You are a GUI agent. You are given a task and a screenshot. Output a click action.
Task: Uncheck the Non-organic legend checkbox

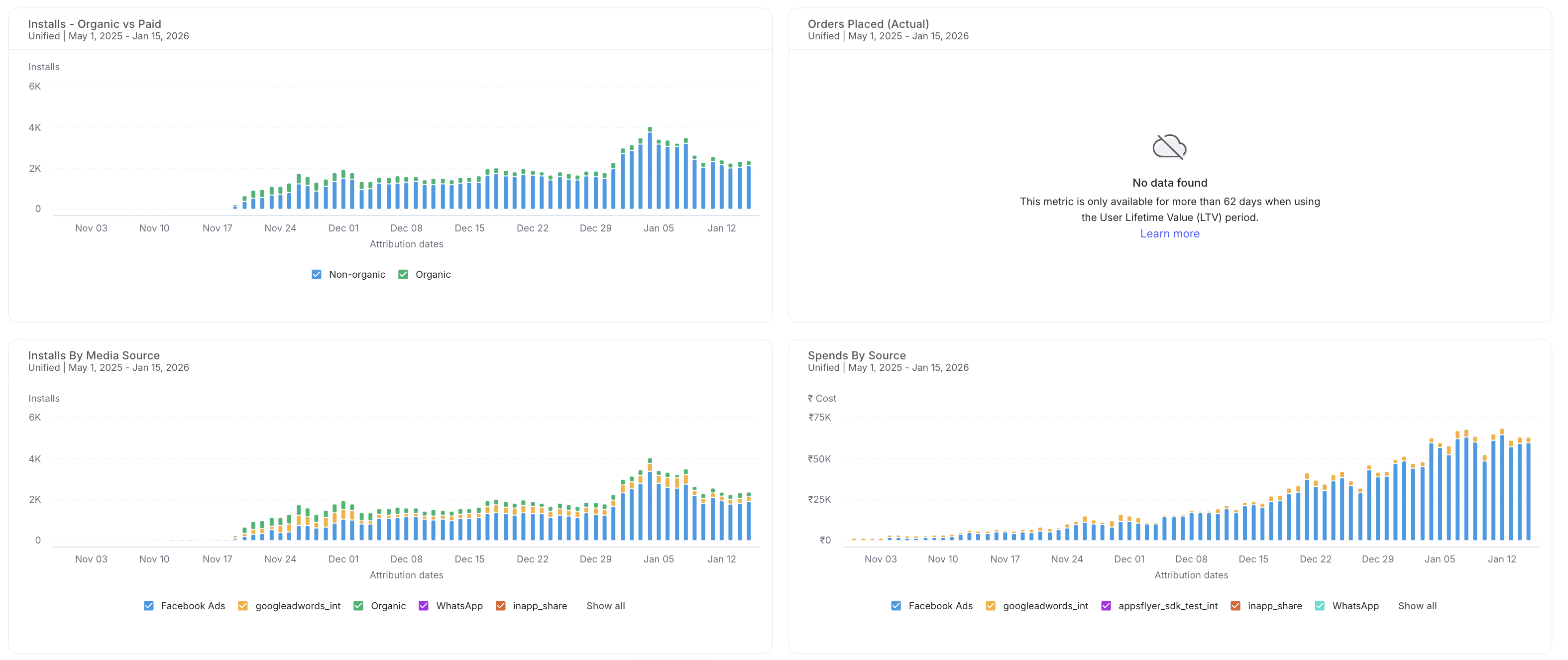click(317, 275)
